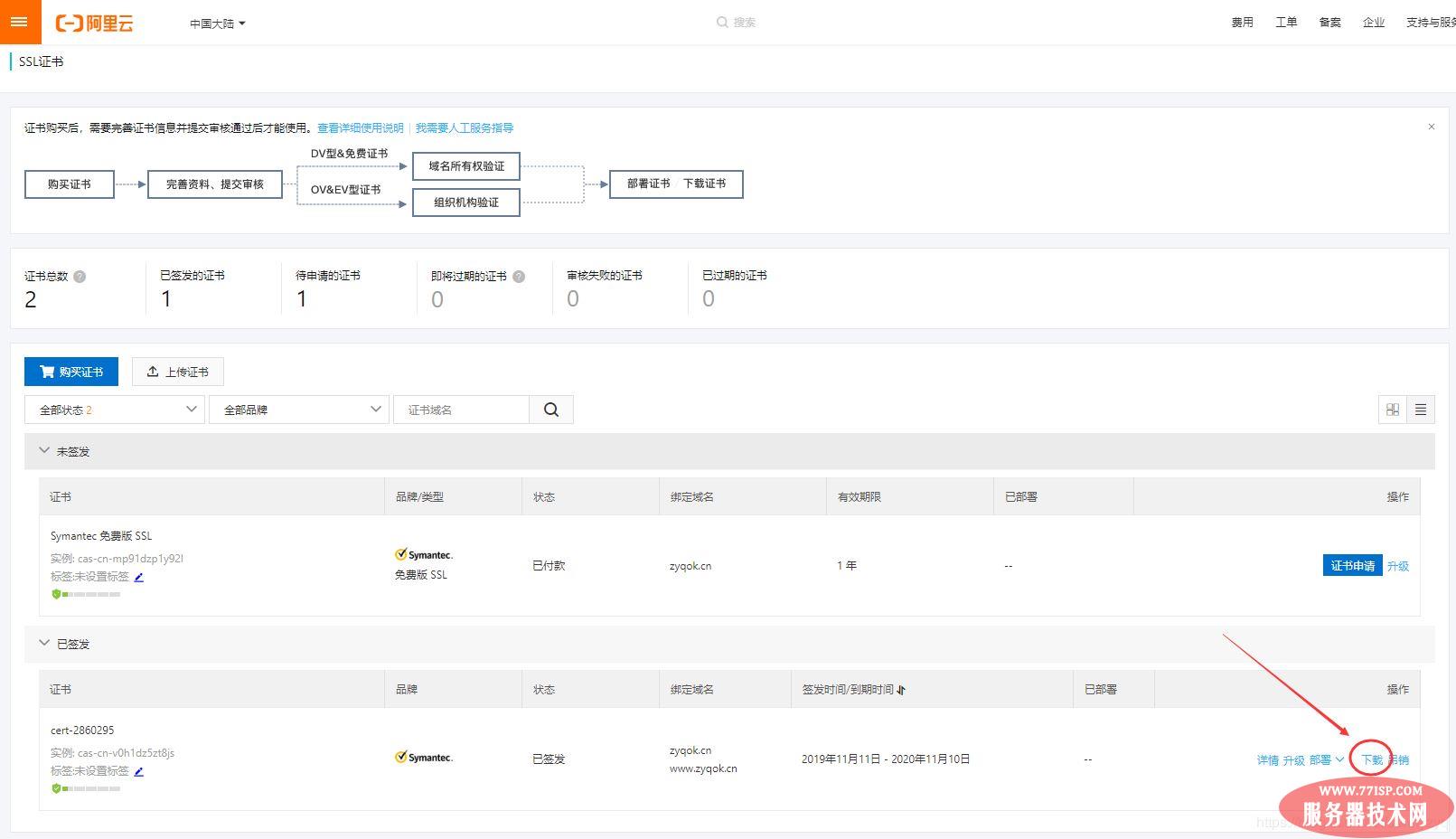Sort by 签发时间/到期时间 column
1456x839 pixels.
901,690
